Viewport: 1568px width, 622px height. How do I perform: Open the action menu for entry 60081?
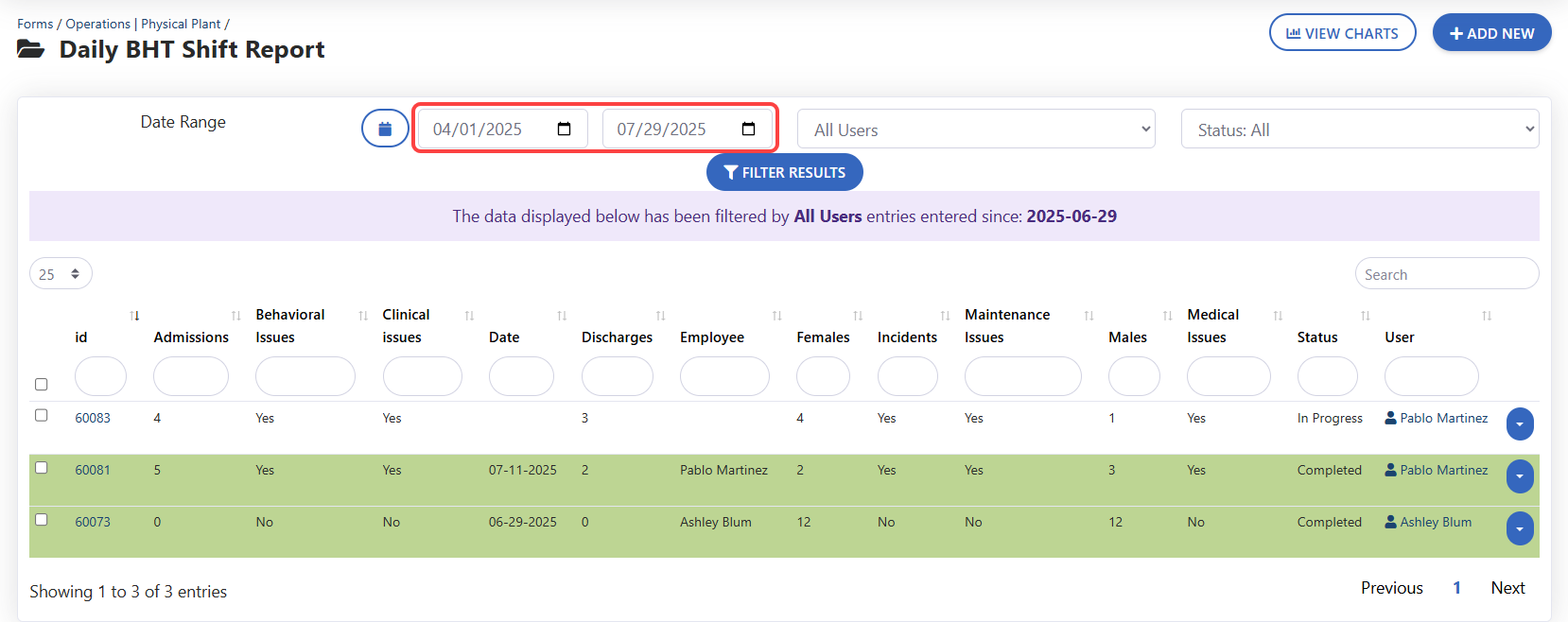pyautogui.click(x=1519, y=476)
